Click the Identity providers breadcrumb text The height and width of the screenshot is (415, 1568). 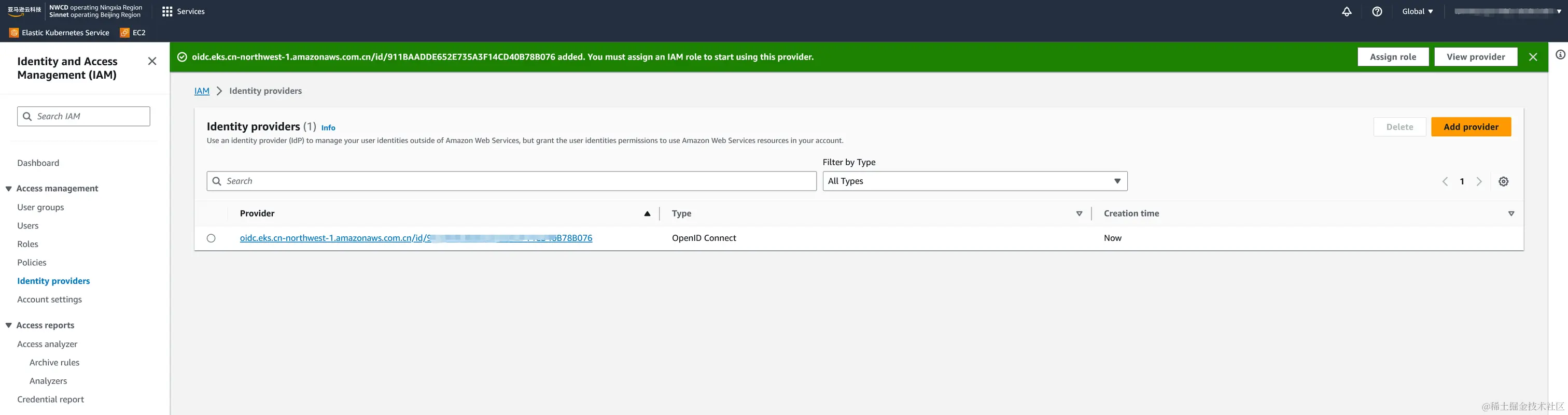[x=265, y=91]
